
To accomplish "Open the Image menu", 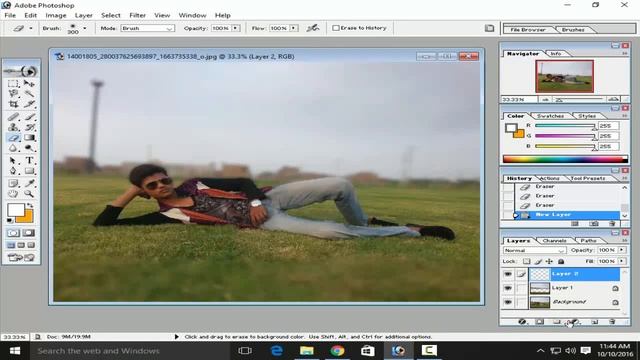I will click(56, 15).
